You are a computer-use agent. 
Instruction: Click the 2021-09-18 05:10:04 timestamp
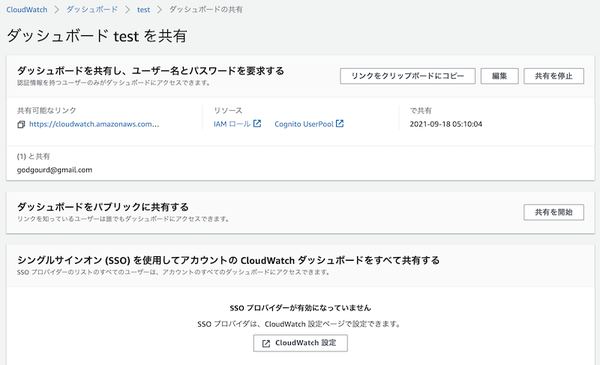coord(446,124)
